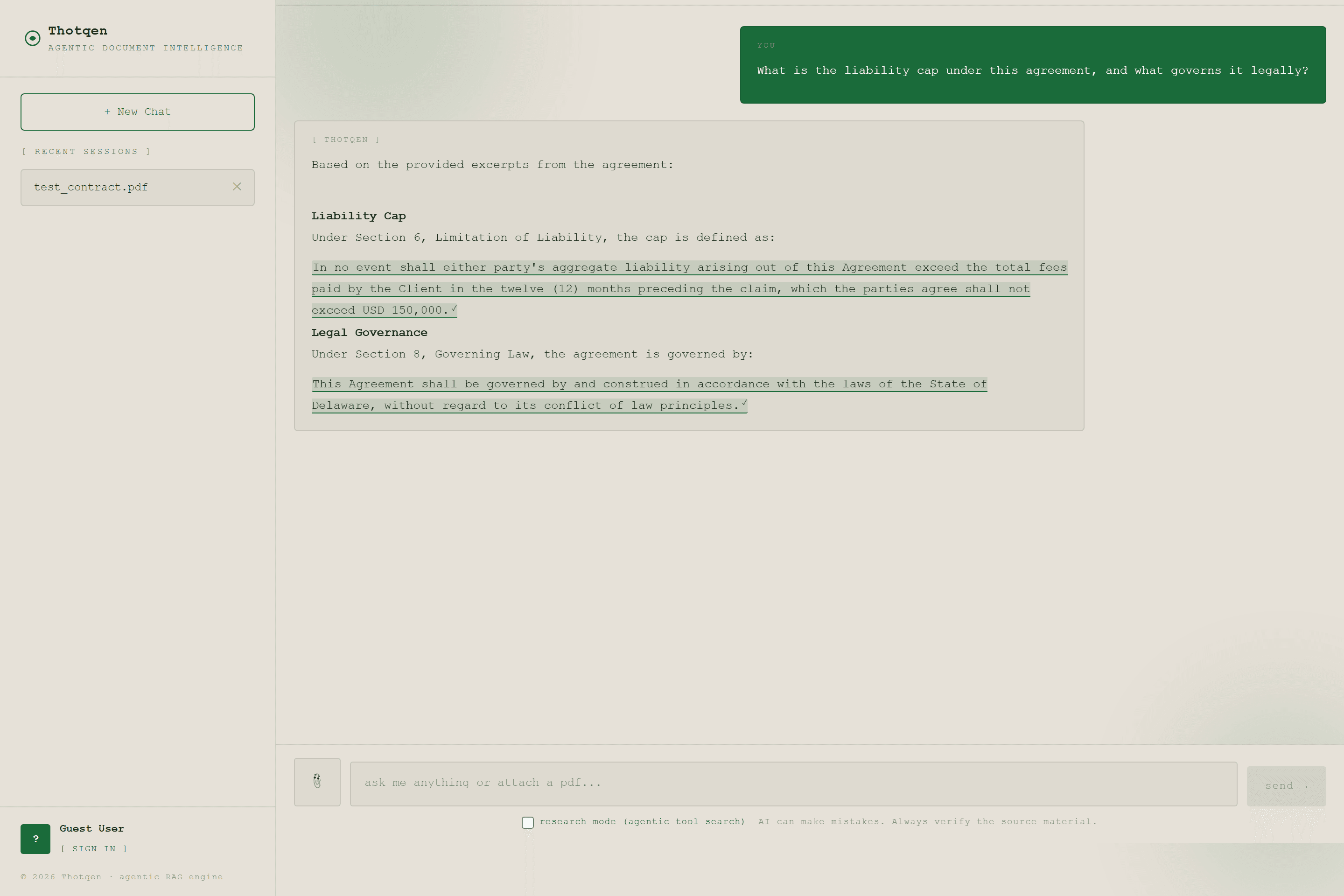
Task: Click citation checkmark after conflict of law principles
Action: point(744,403)
